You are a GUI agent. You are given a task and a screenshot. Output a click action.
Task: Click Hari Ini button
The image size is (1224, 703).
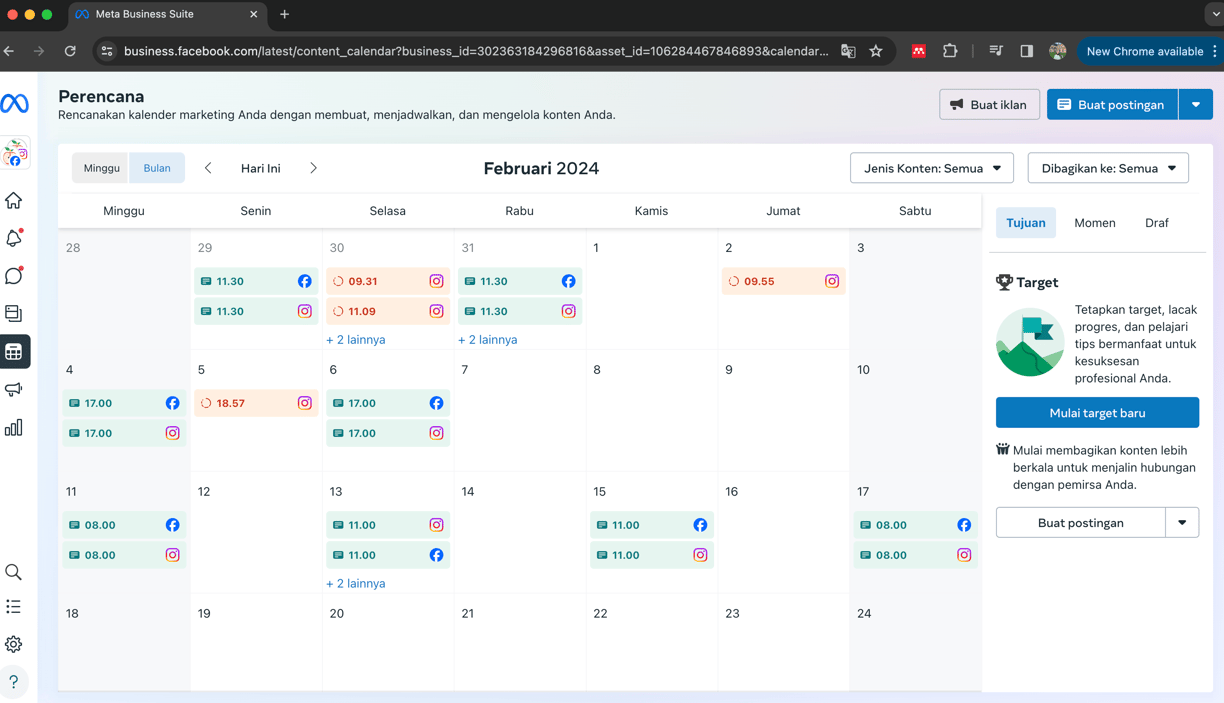pos(260,168)
